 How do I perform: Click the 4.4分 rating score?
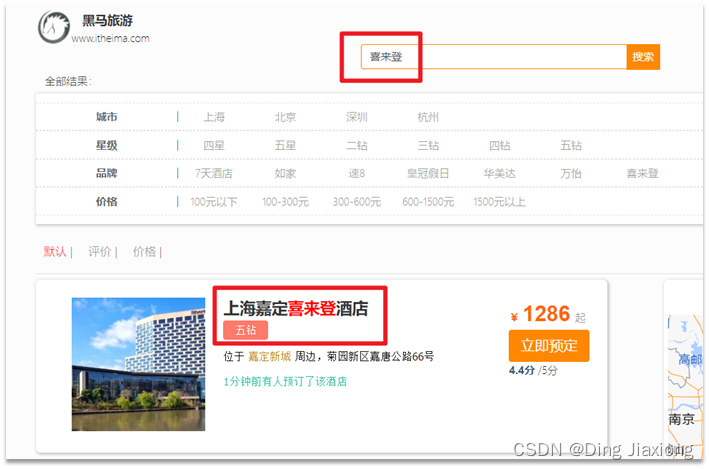(522, 370)
